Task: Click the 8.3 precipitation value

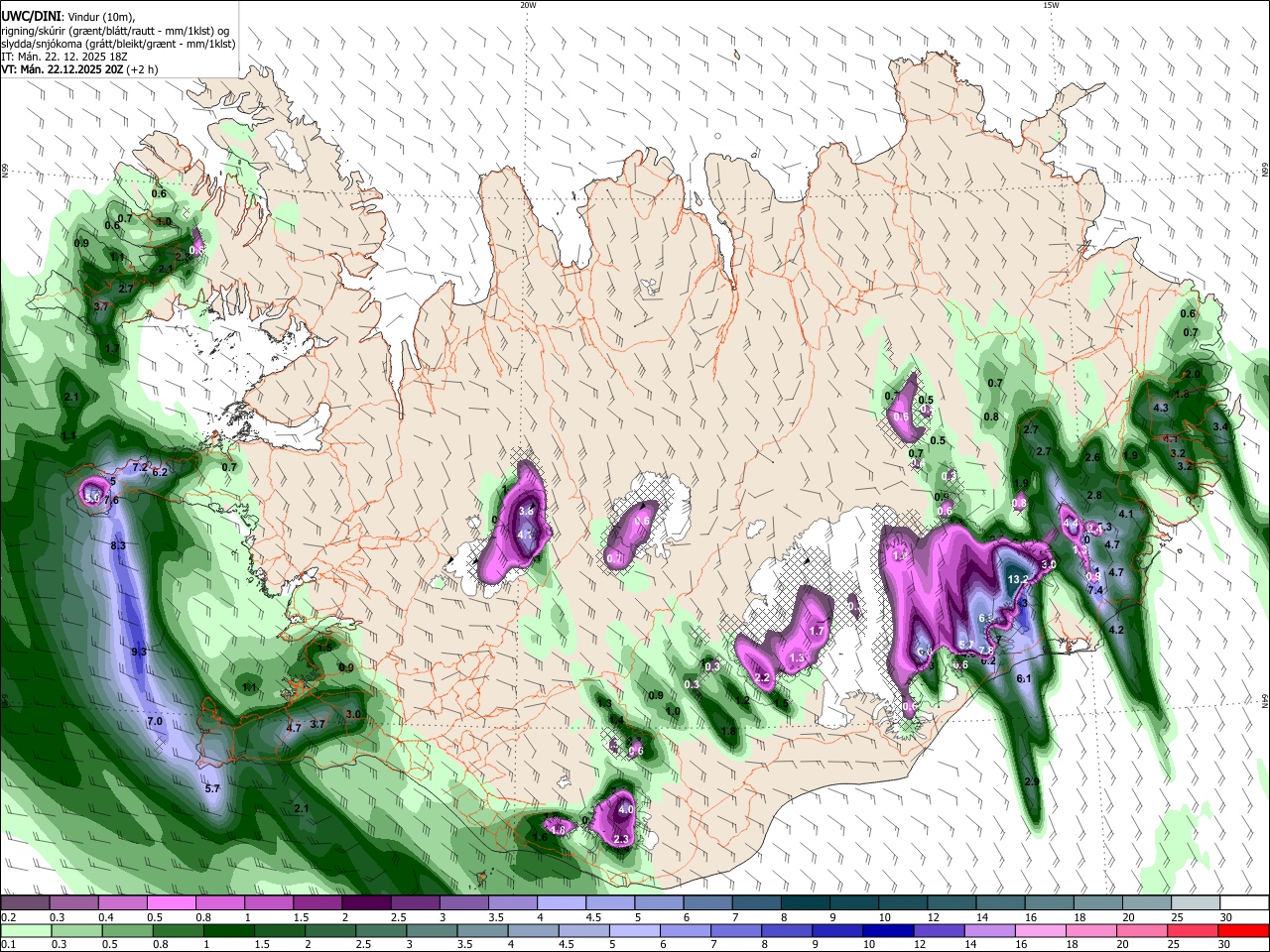Action: click(118, 545)
